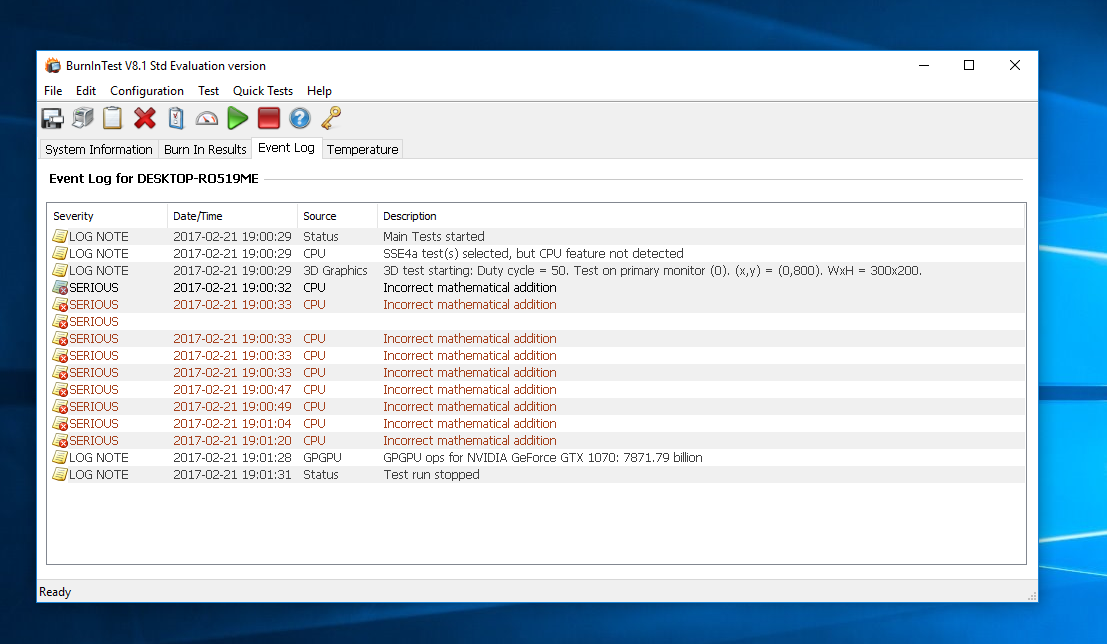Select the '3D test starting: Duty cycle = 50' description
1107x644 pixels.
652,270
